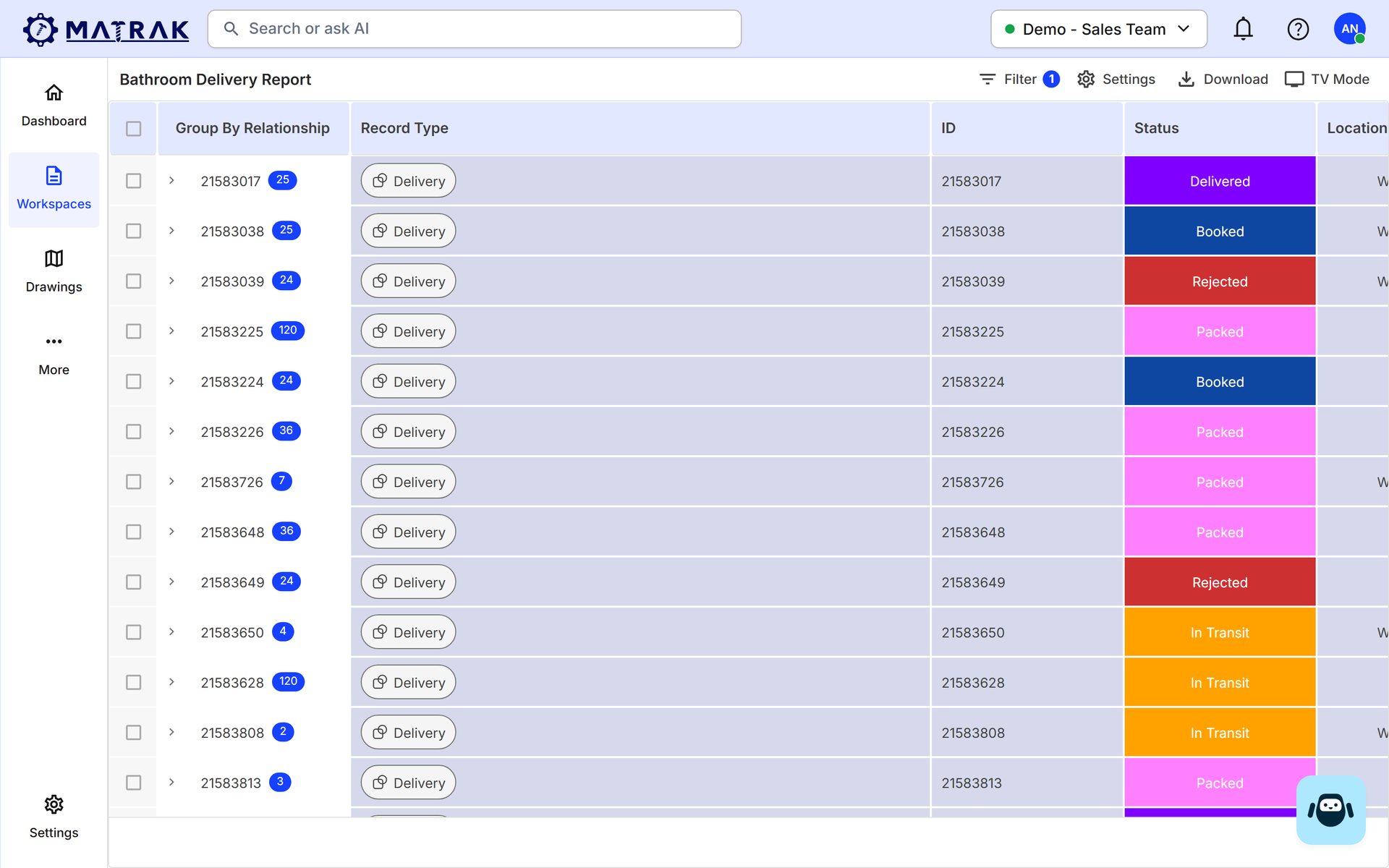Expand group 21583813
Image resolution: width=1389 pixels, height=868 pixels.
tap(171, 782)
